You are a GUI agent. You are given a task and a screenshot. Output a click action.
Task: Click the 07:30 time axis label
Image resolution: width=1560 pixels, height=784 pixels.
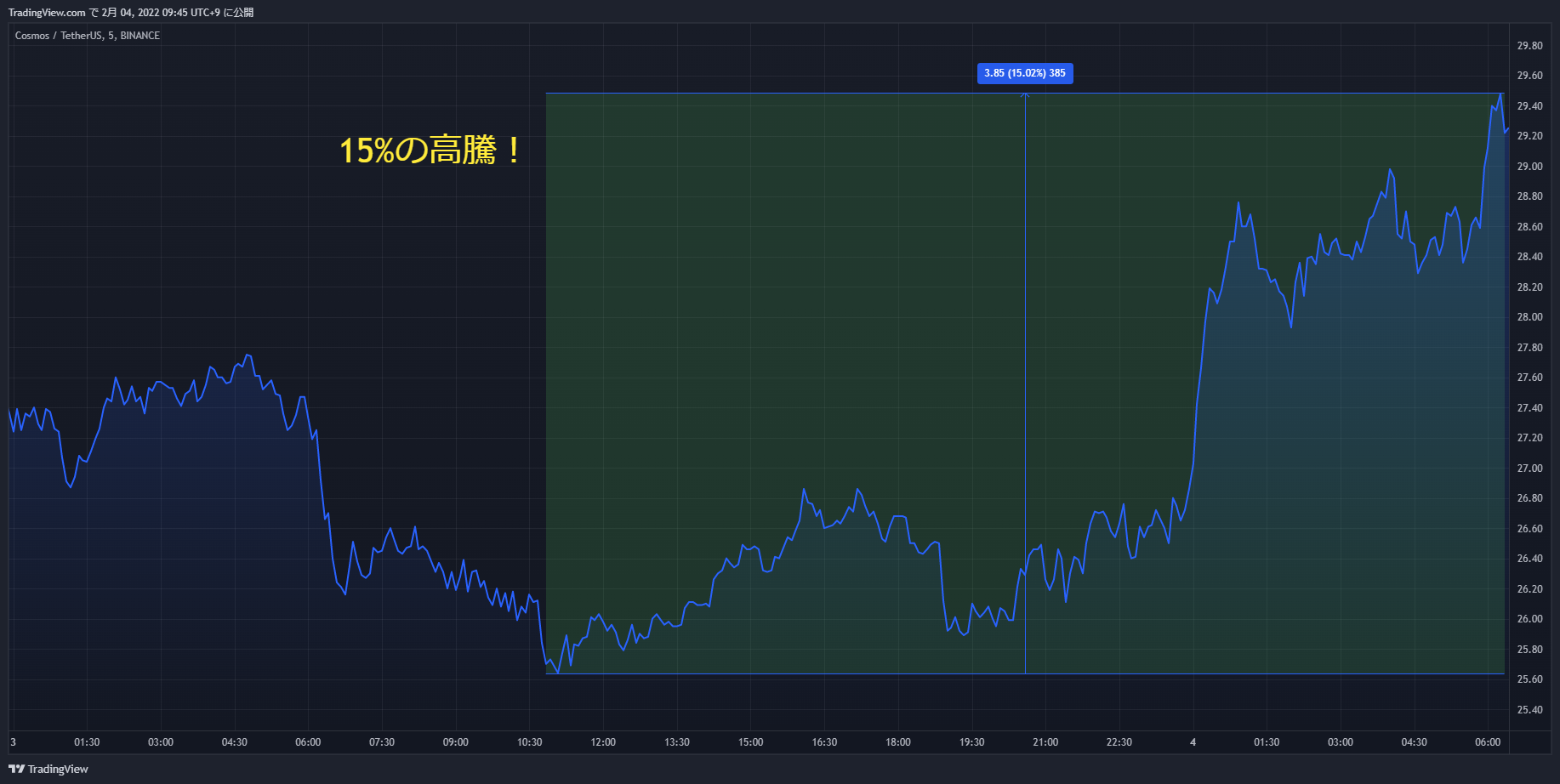tap(382, 742)
